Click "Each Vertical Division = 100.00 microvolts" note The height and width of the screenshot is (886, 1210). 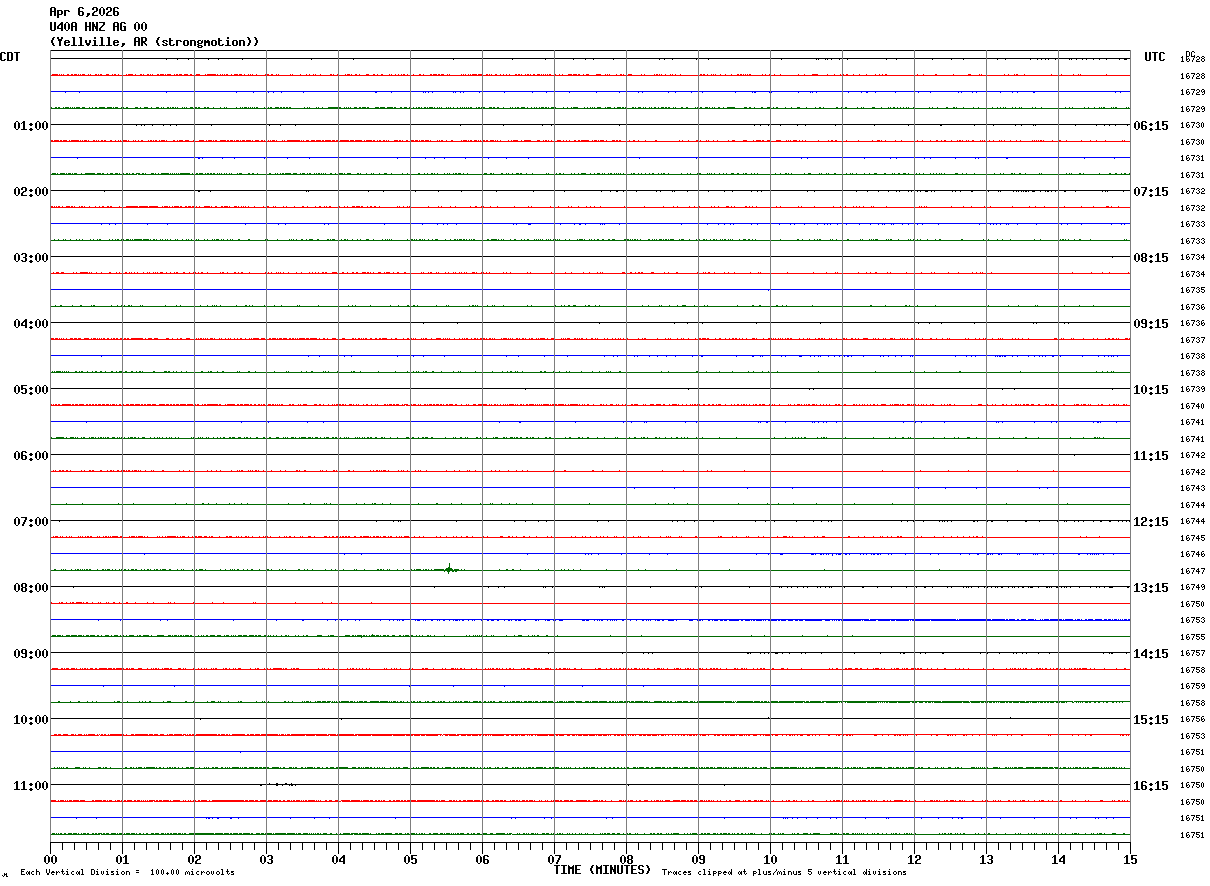(x=127, y=873)
